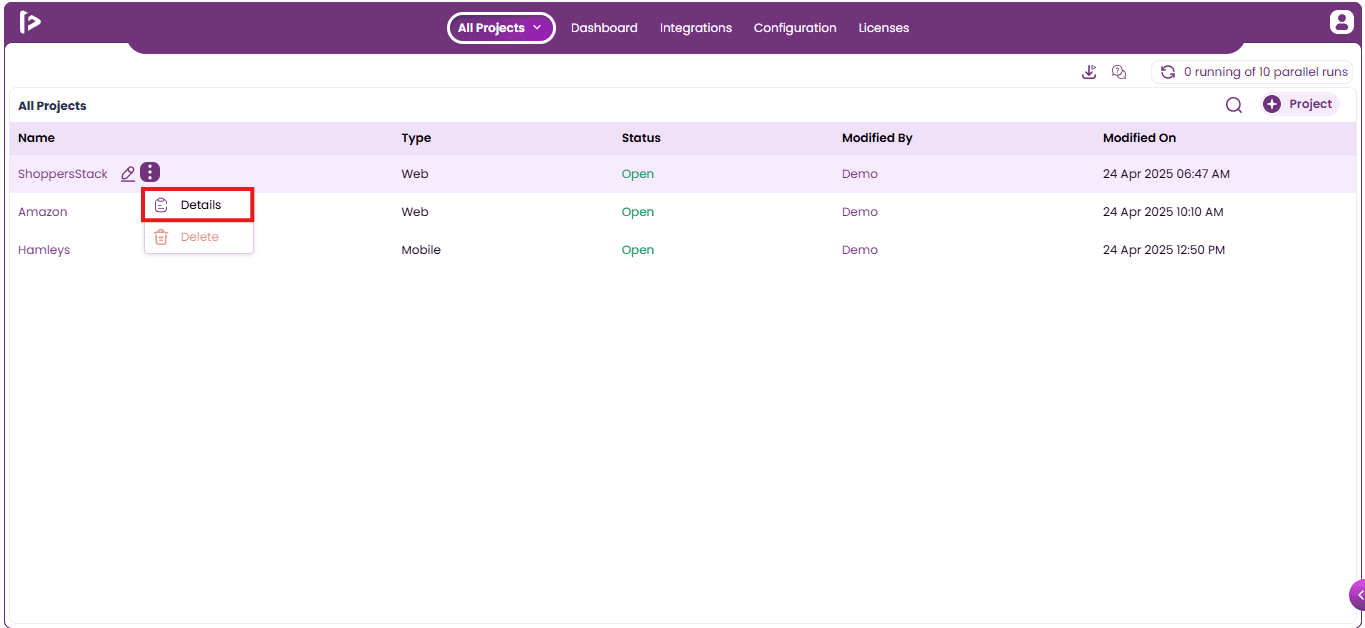Open the search magnifier icon

pyautogui.click(x=1234, y=105)
